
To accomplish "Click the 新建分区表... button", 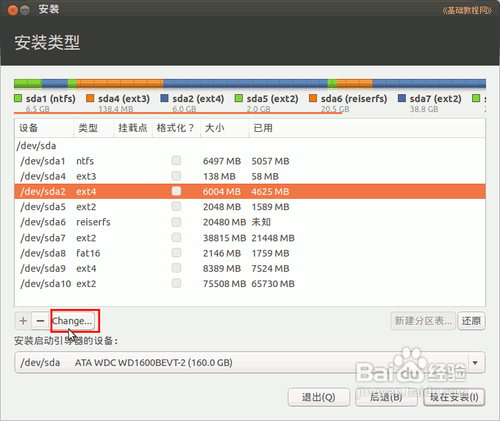I will pos(423,321).
